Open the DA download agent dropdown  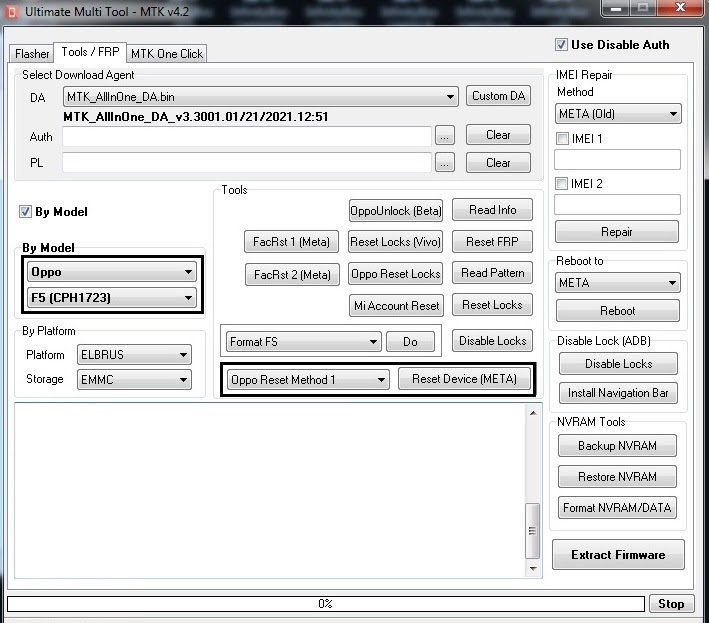pyautogui.click(x=261, y=96)
